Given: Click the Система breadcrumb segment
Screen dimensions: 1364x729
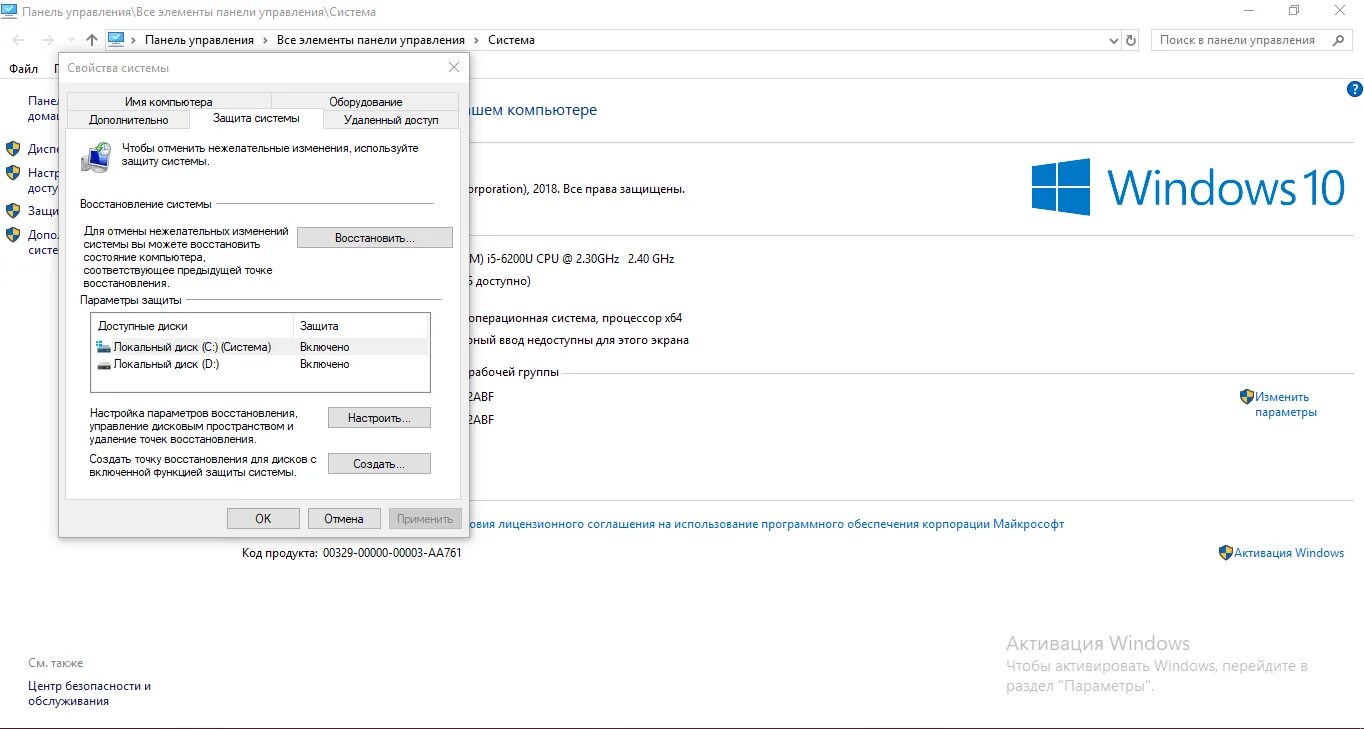Looking at the screenshot, I should tap(511, 40).
